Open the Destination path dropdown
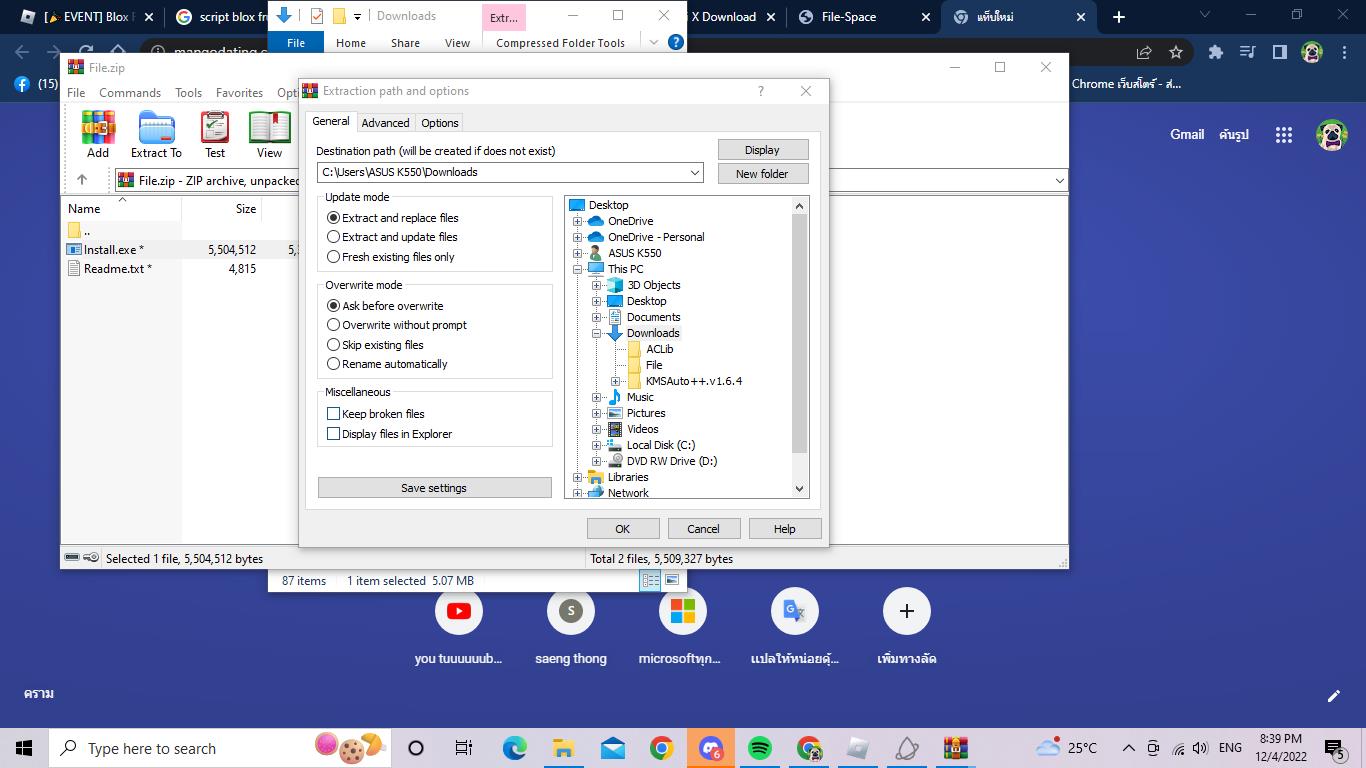The image size is (1366, 768). [695, 173]
